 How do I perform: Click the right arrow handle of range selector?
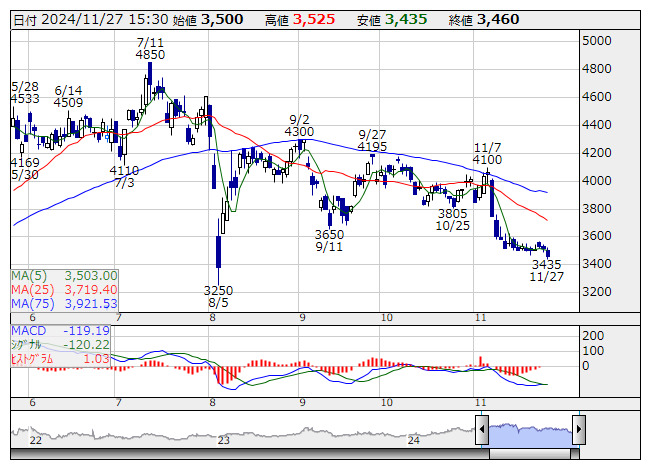tap(579, 429)
